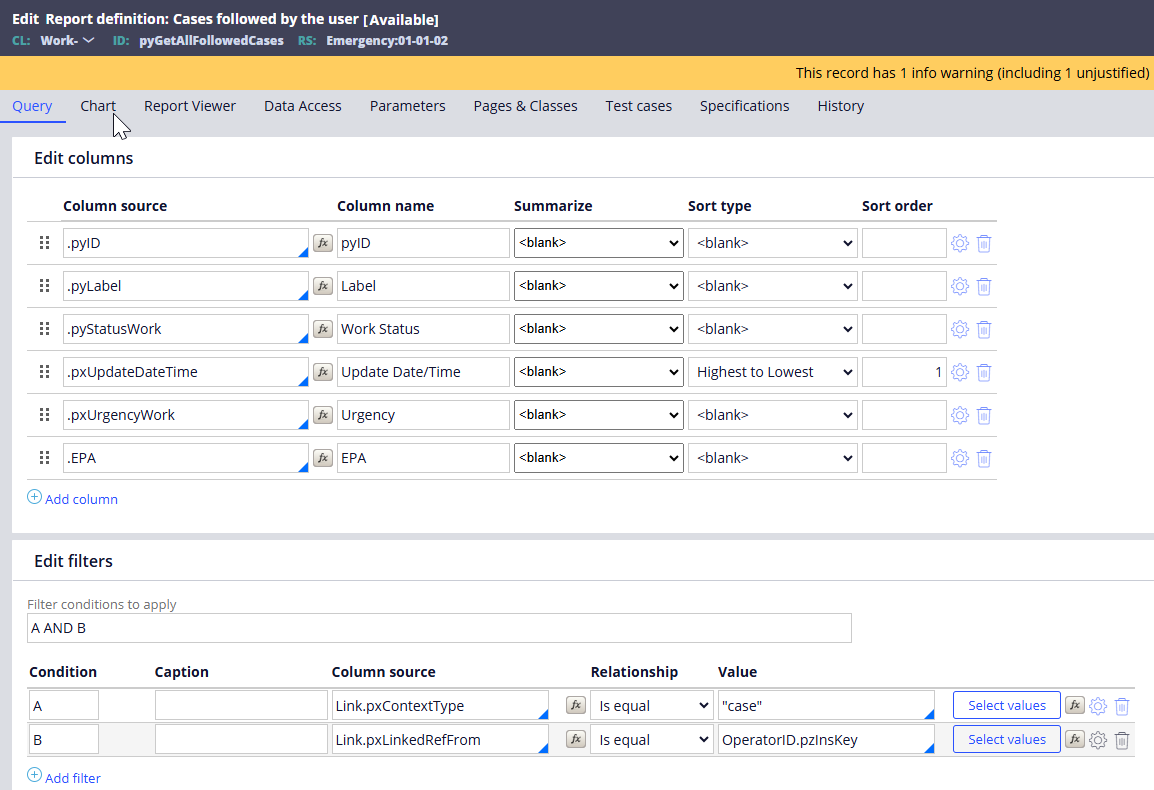This screenshot has width=1154, height=790.
Task: Open the Data Access tab
Action: tap(302, 106)
